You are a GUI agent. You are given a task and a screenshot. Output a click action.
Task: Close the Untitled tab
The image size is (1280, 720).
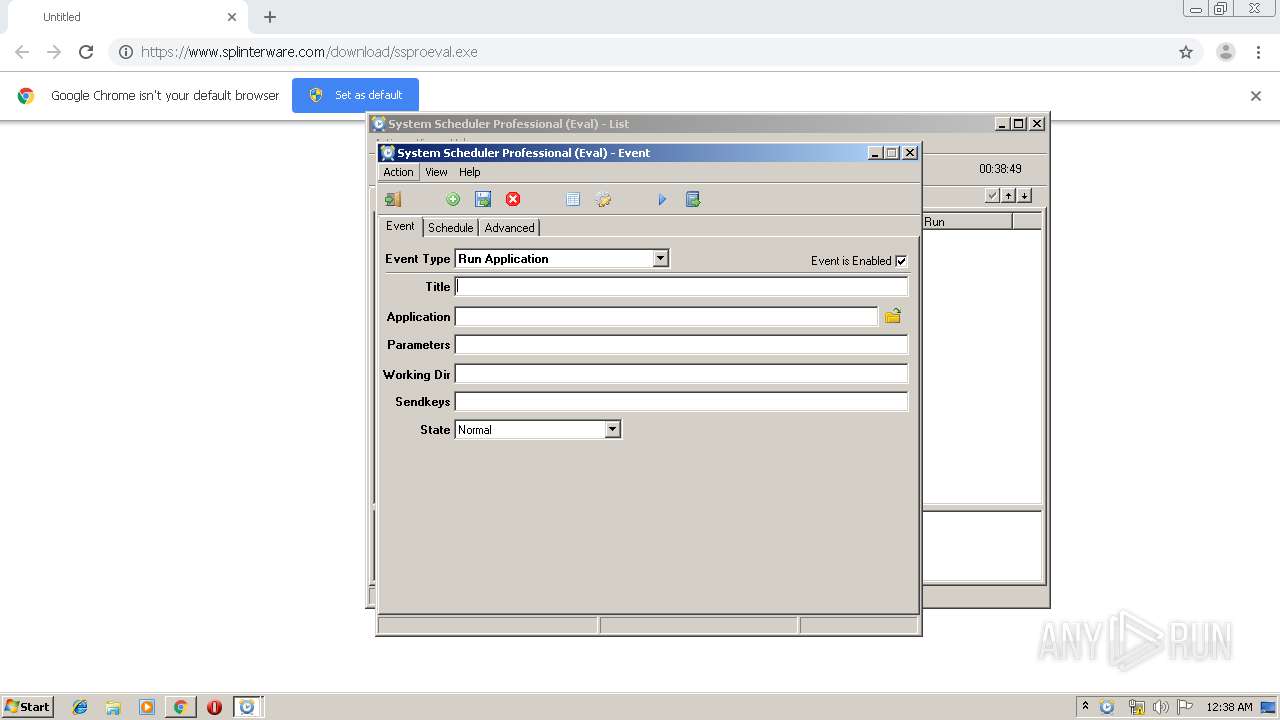tap(232, 17)
